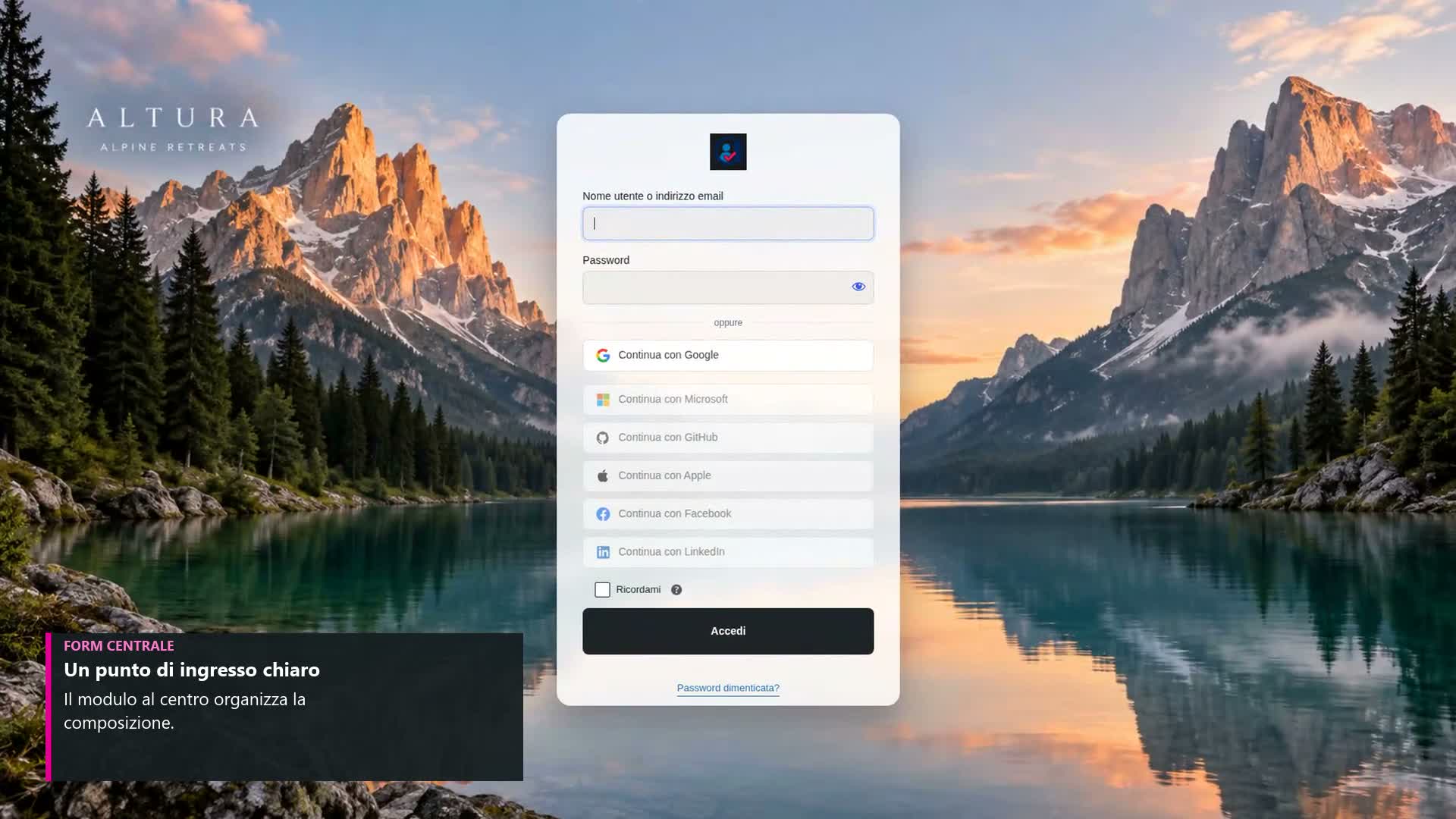Screen dimensions: 1456x819
Task: Click the Google logo icon
Action: [x=603, y=356]
